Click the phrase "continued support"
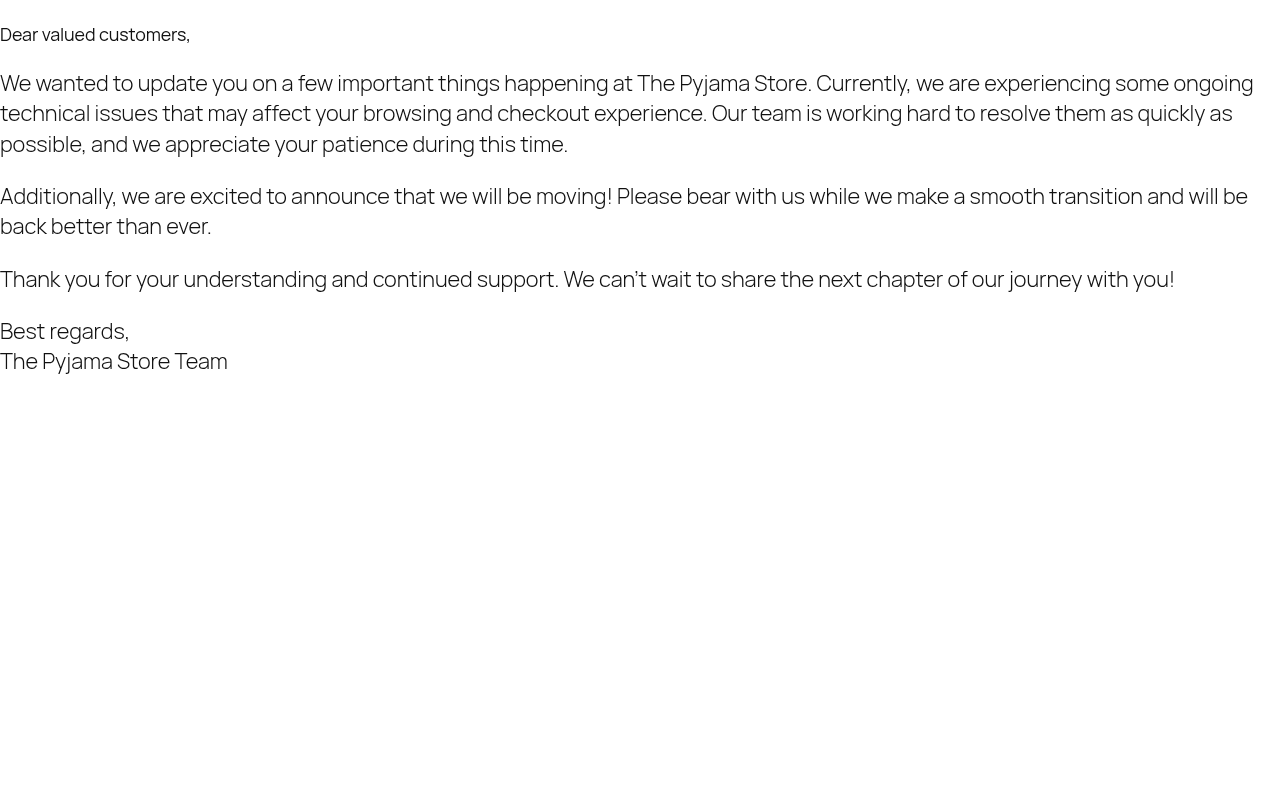The image size is (1280, 800). 464,279
